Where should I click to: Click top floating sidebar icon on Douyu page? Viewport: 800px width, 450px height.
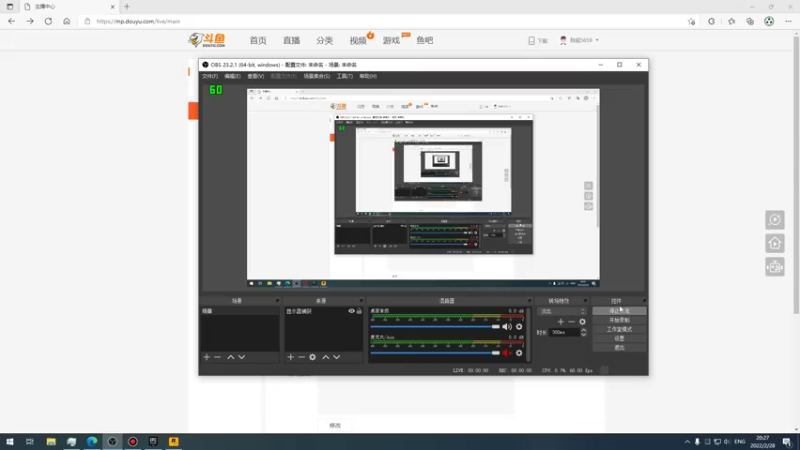(775, 220)
